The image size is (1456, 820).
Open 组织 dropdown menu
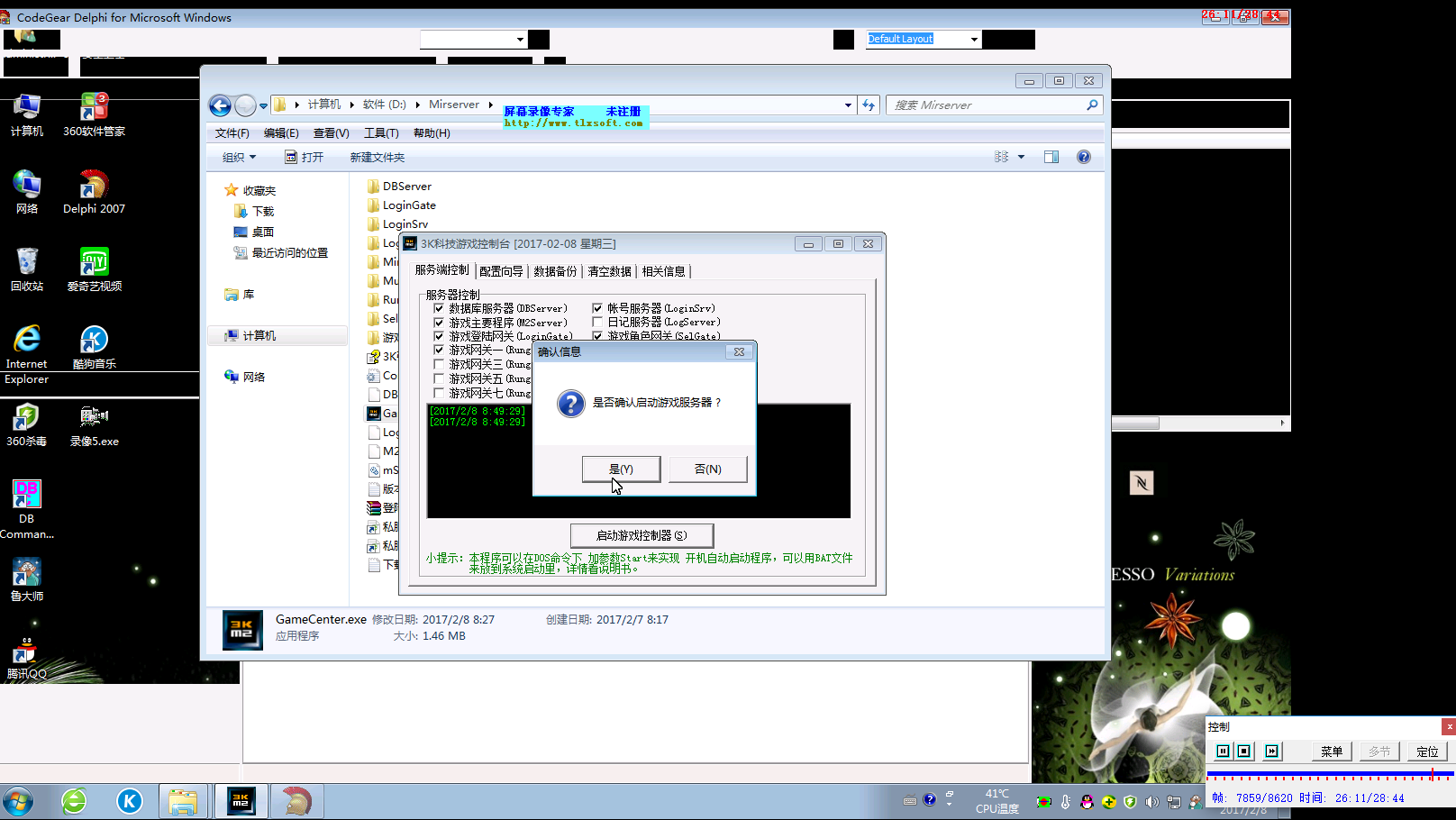239,157
